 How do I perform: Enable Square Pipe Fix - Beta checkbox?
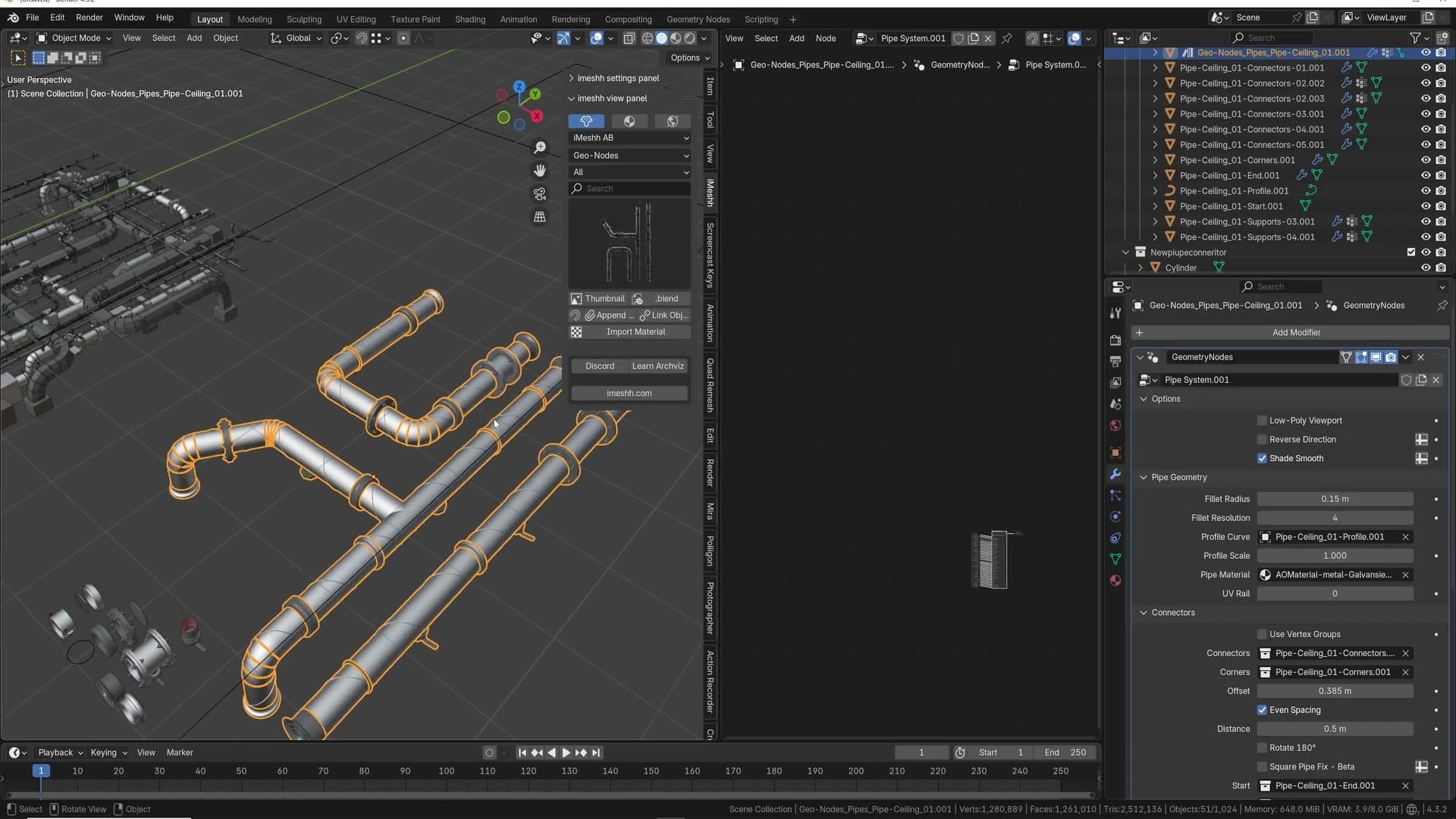tap(1262, 767)
